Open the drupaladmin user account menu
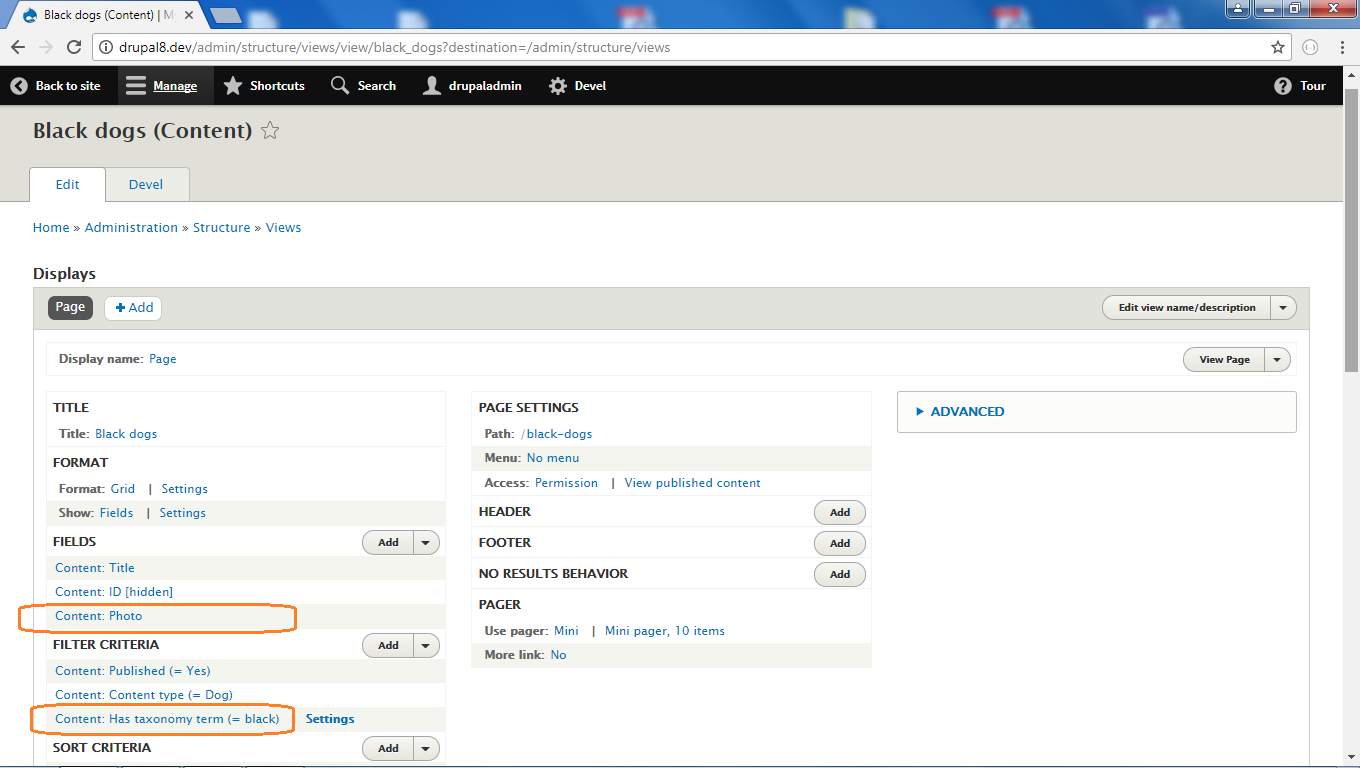This screenshot has width=1360, height=768. 471,85
